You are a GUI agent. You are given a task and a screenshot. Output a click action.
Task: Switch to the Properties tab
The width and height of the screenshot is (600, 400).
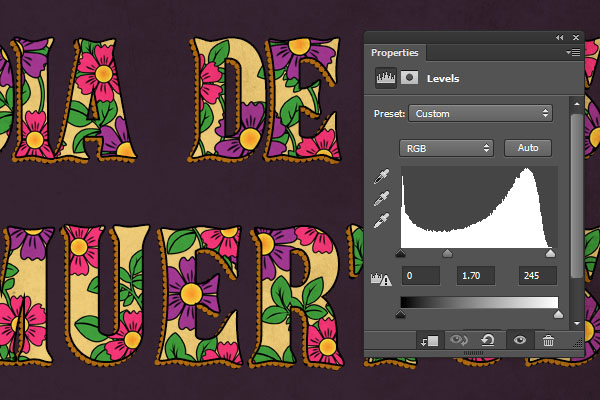coord(395,52)
